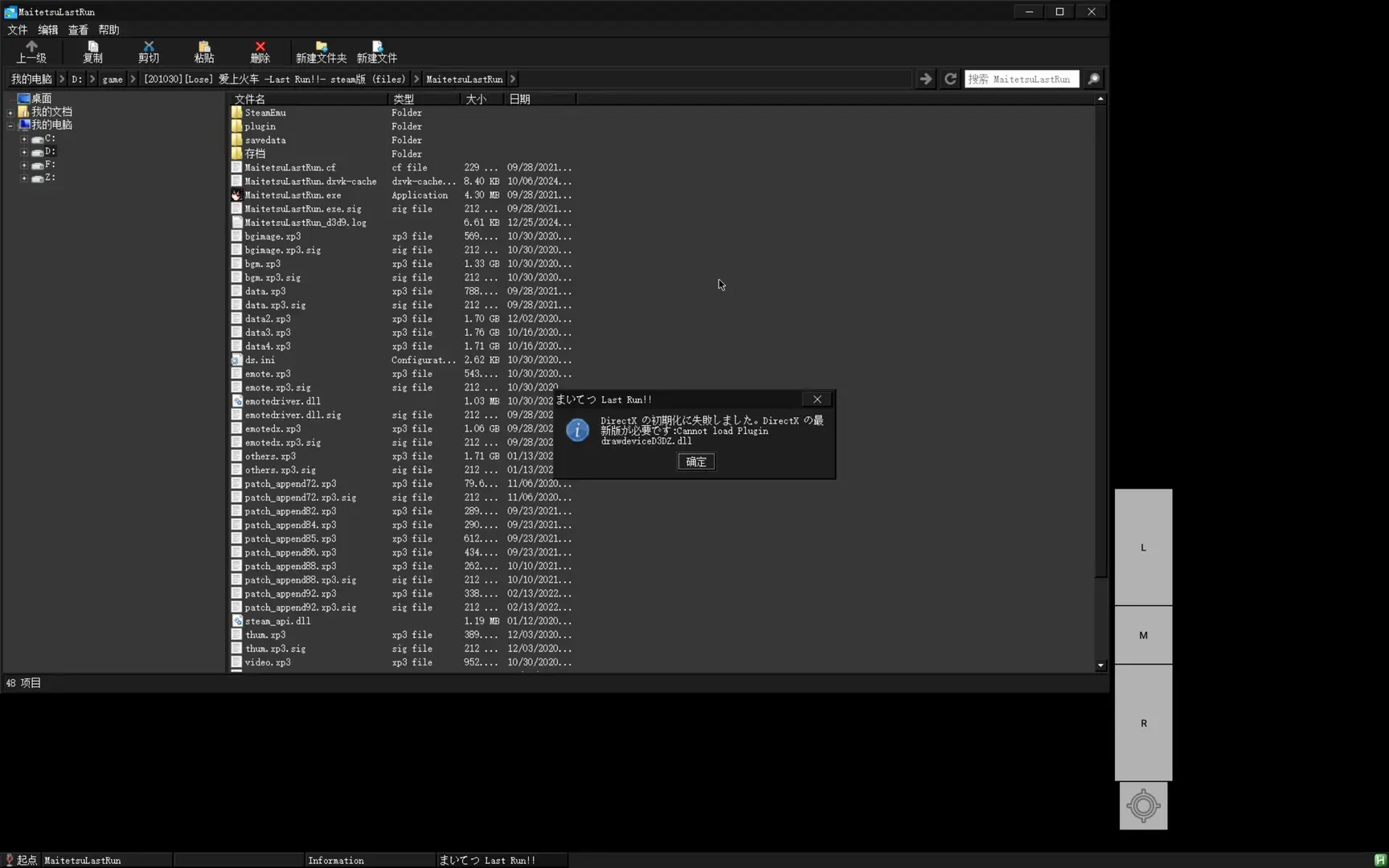Select MaitetsuLastRun.dxvk-cache file row
Image resolution: width=1389 pixels, height=868 pixels.
(x=402, y=182)
